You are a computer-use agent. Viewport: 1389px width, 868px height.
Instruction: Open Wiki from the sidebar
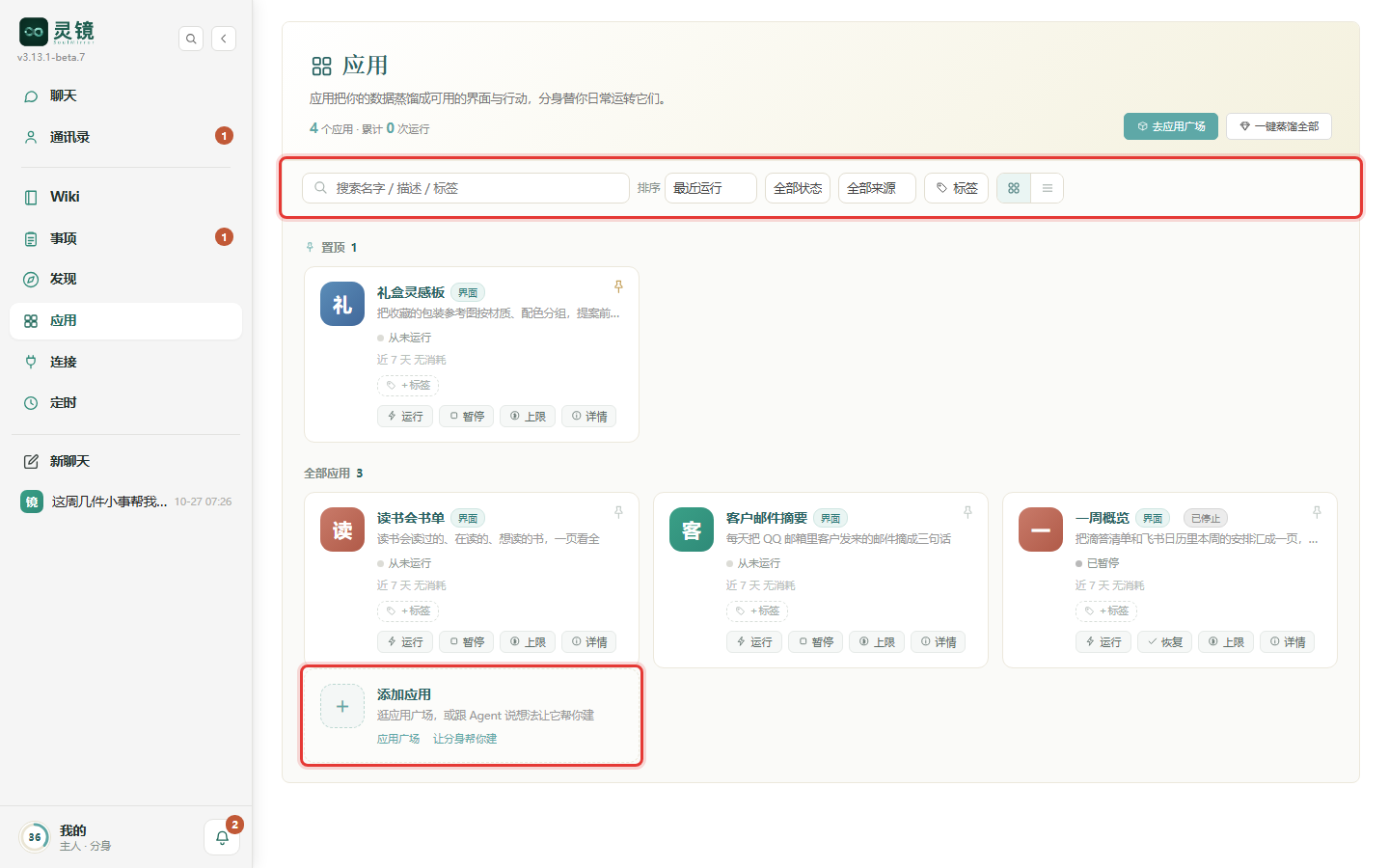[x=125, y=197]
